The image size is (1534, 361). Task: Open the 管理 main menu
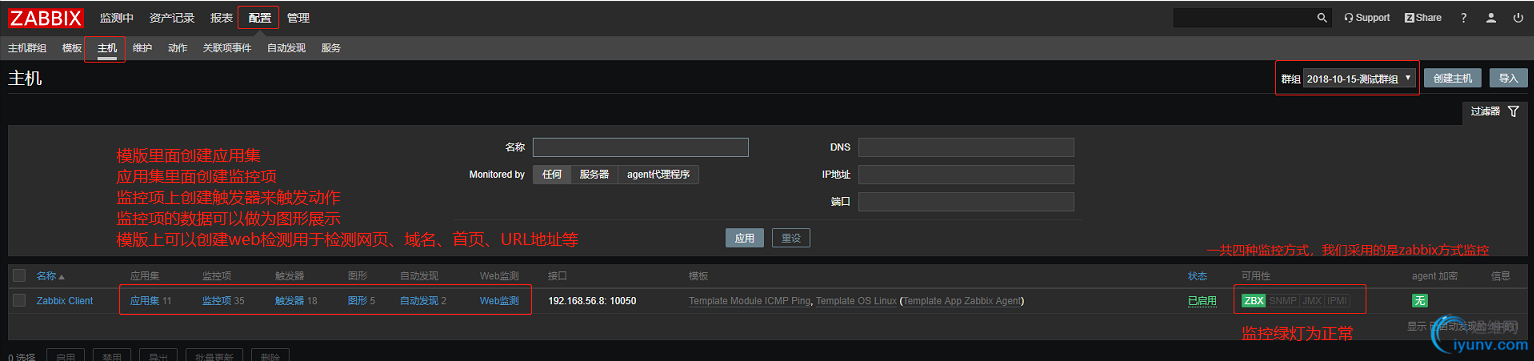point(298,17)
